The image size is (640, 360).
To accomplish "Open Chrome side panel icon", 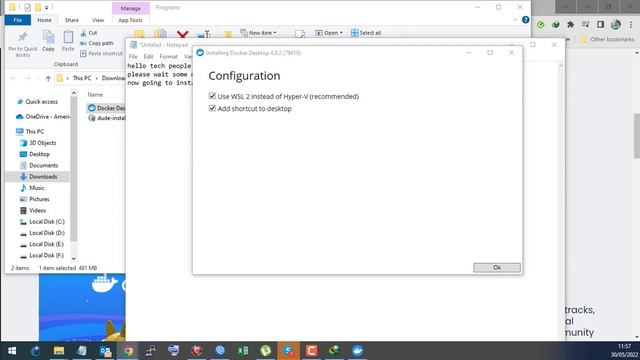I will pos(600,24).
